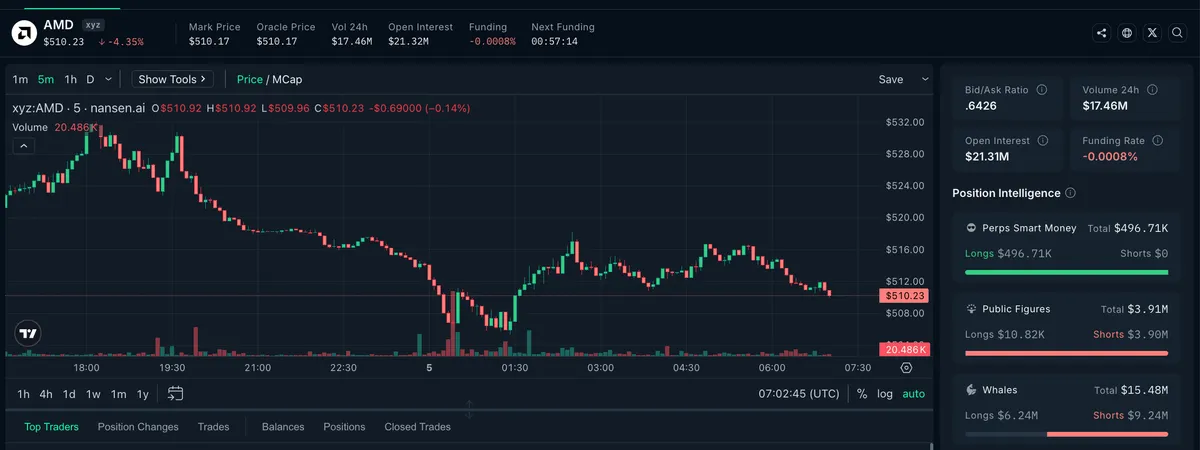Set chart range to 4h

pyautogui.click(x=46, y=394)
